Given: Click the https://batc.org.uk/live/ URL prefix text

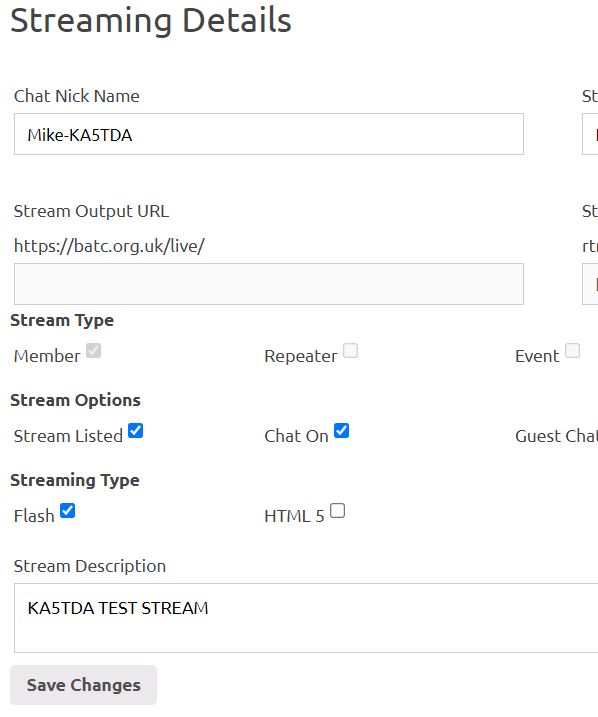Looking at the screenshot, I should 109,246.
